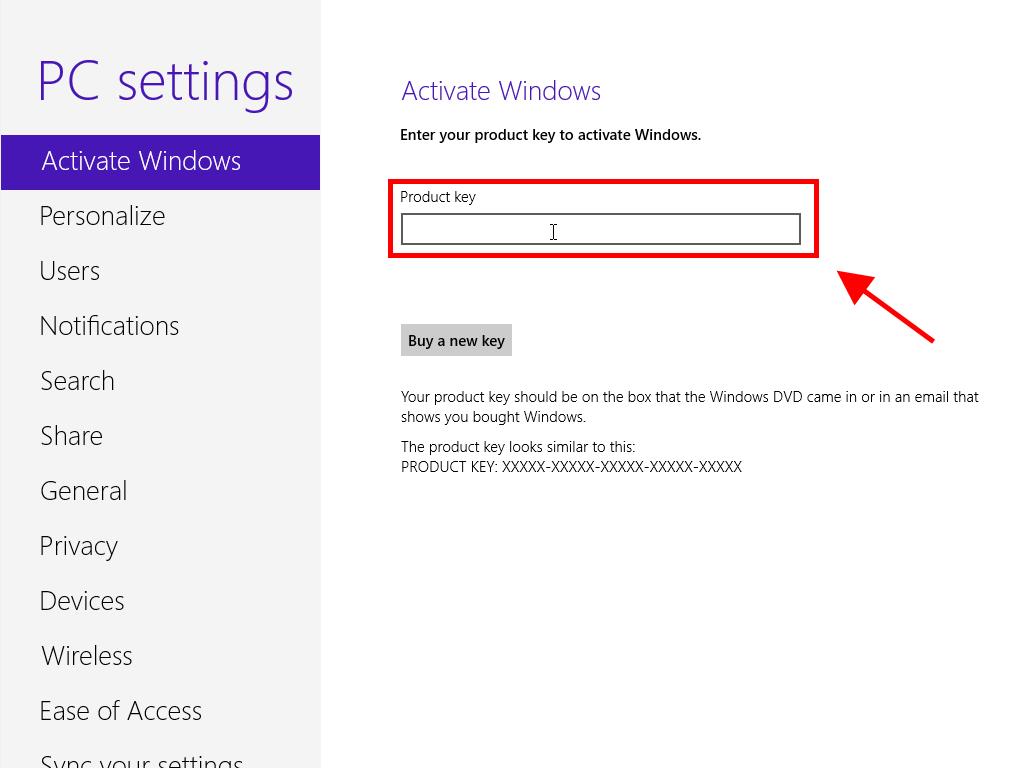
Task: Go to General settings
Action: pyautogui.click(x=84, y=490)
